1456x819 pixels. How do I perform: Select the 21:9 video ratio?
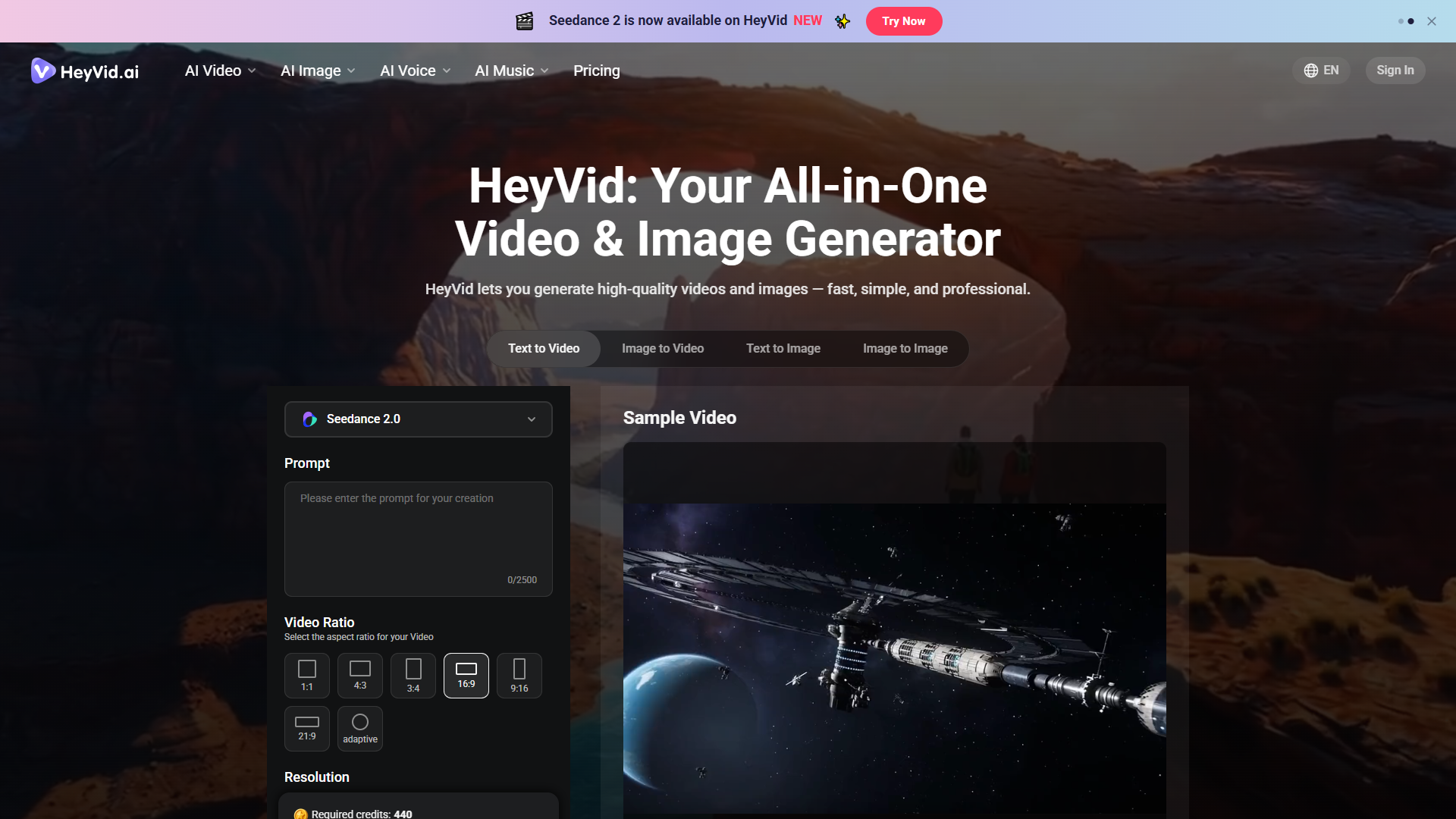[307, 729]
